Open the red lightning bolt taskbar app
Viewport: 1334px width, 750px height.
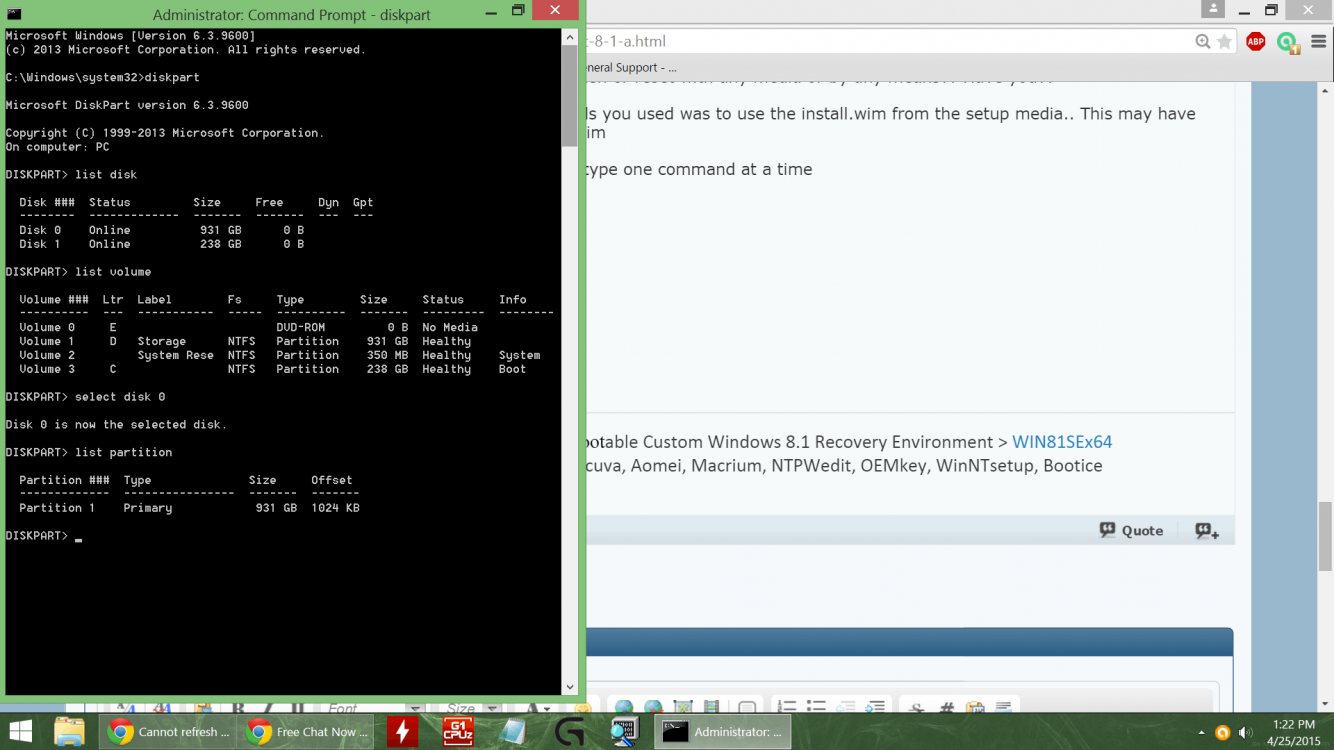click(403, 732)
